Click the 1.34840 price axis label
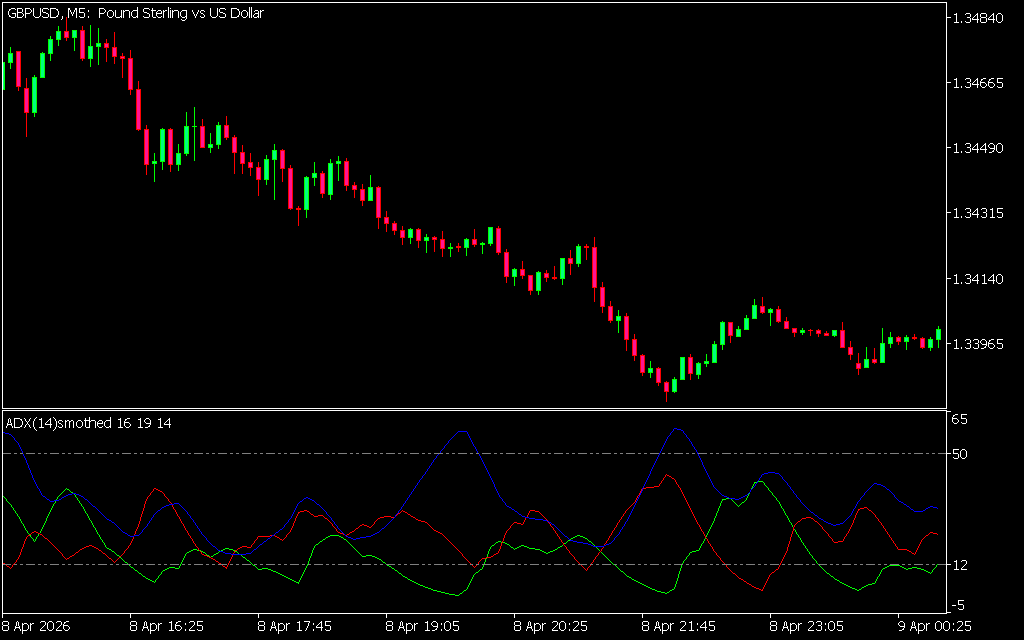The height and width of the screenshot is (640, 1024). 979,19
